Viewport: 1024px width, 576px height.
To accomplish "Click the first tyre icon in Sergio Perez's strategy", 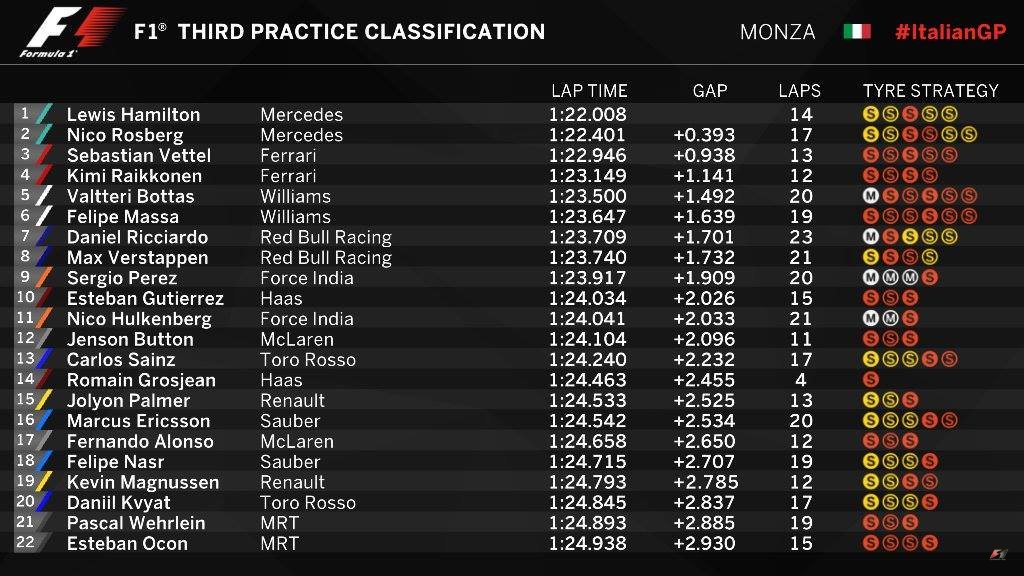I will [x=870, y=278].
